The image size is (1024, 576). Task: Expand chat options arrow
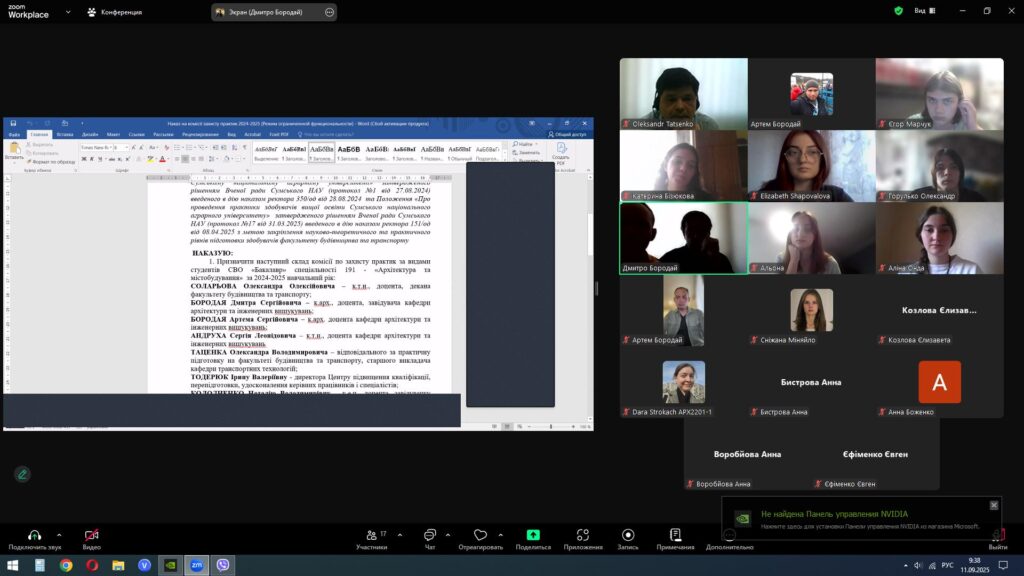(448, 536)
